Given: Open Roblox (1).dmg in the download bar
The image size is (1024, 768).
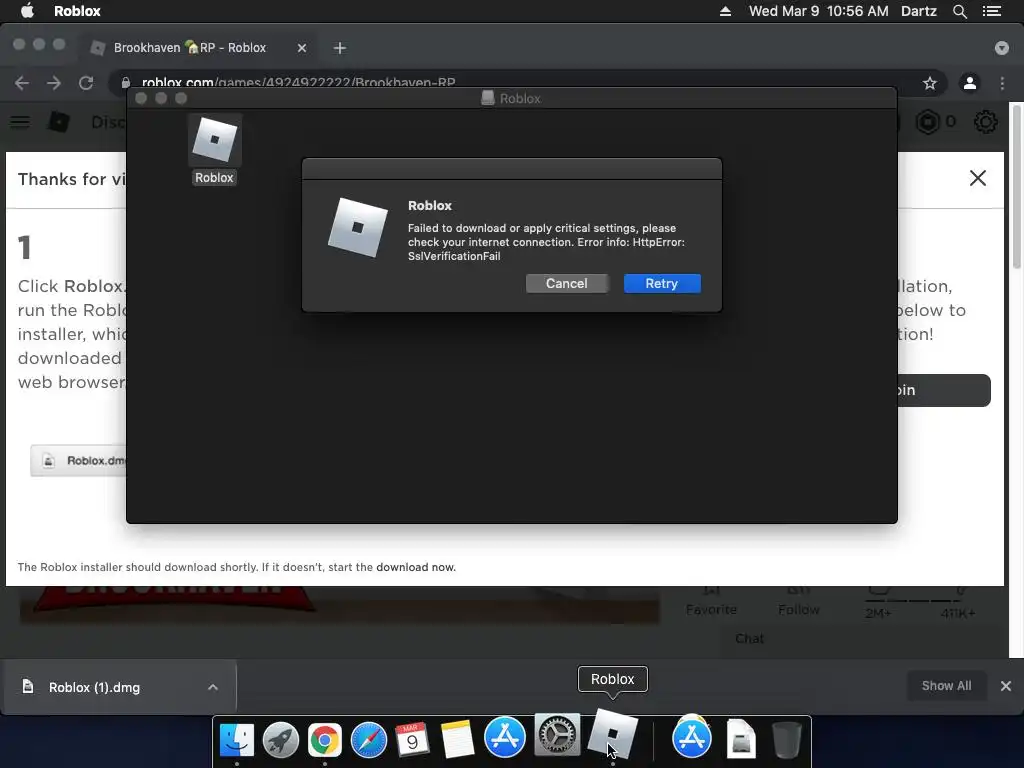Looking at the screenshot, I should (93, 687).
